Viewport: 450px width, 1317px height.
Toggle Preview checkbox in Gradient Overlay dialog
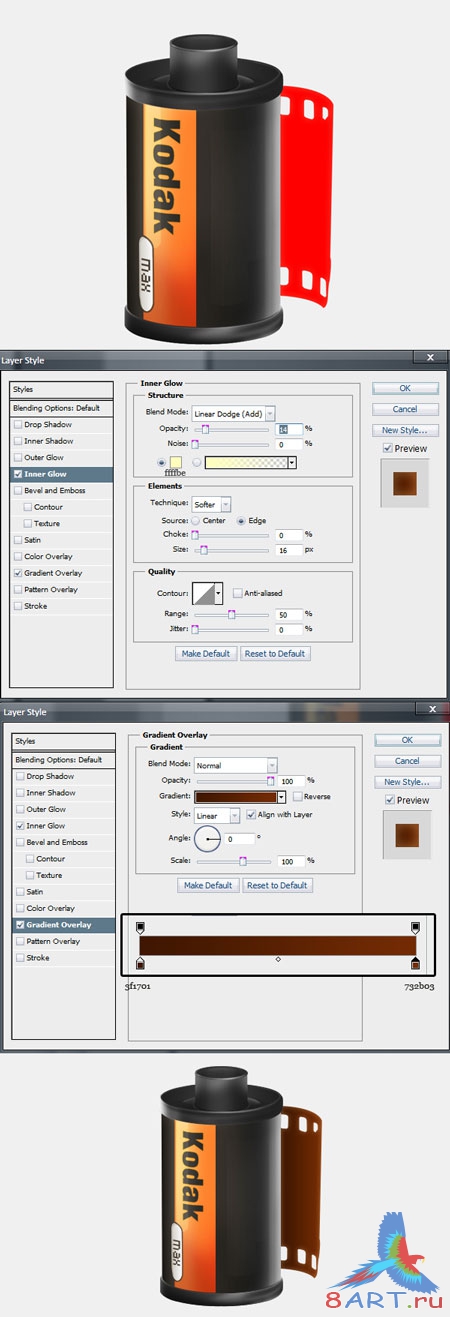coord(388,800)
